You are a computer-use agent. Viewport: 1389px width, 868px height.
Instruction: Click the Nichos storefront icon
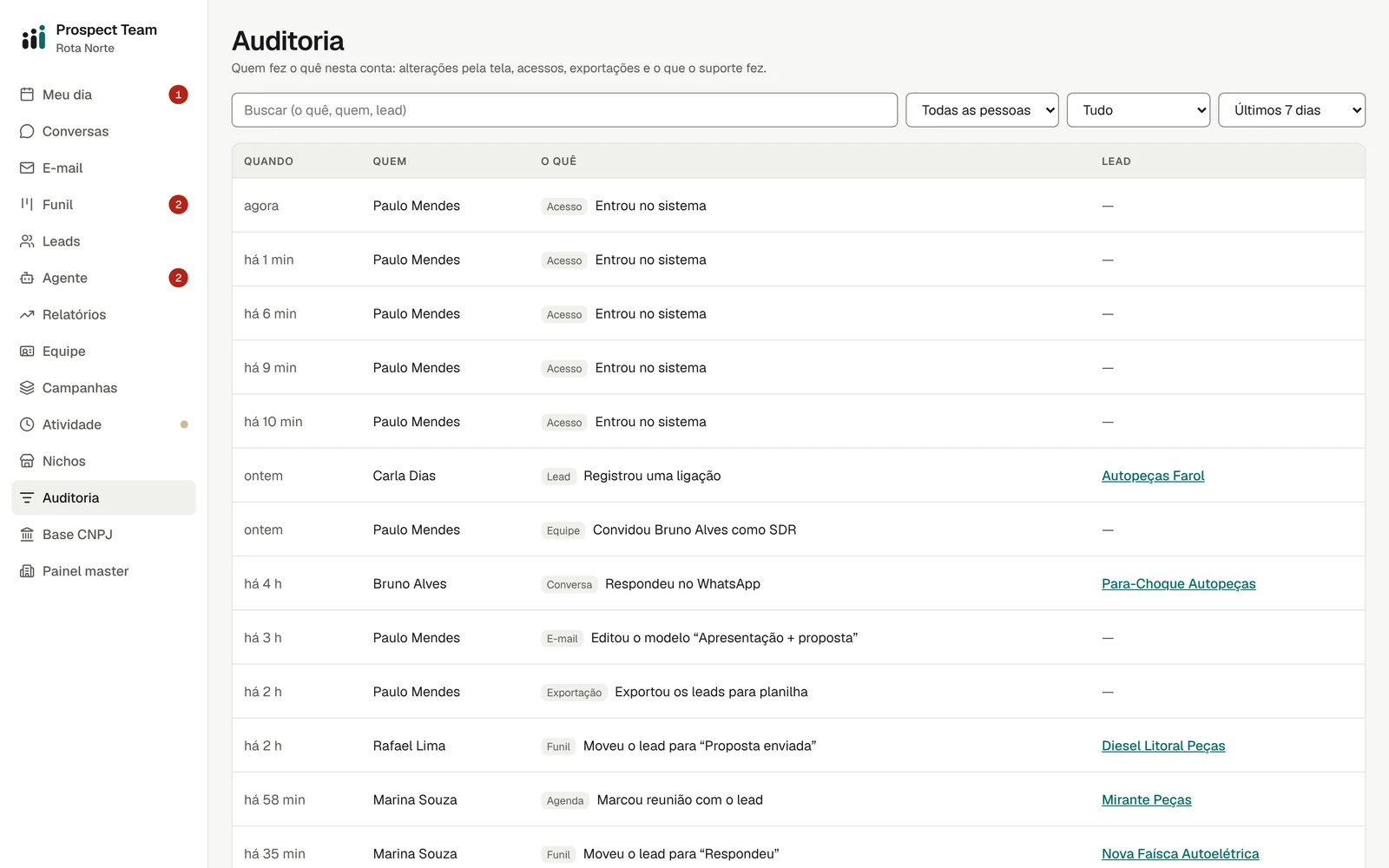pyautogui.click(x=27, y=461)
